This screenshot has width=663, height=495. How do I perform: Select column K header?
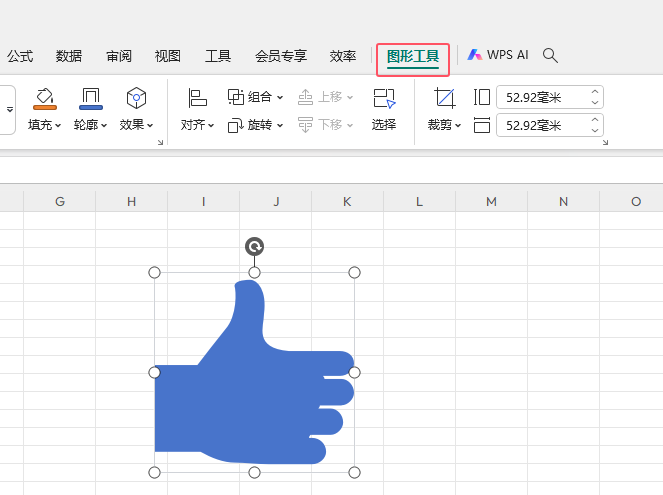click(x=347, y=201)
